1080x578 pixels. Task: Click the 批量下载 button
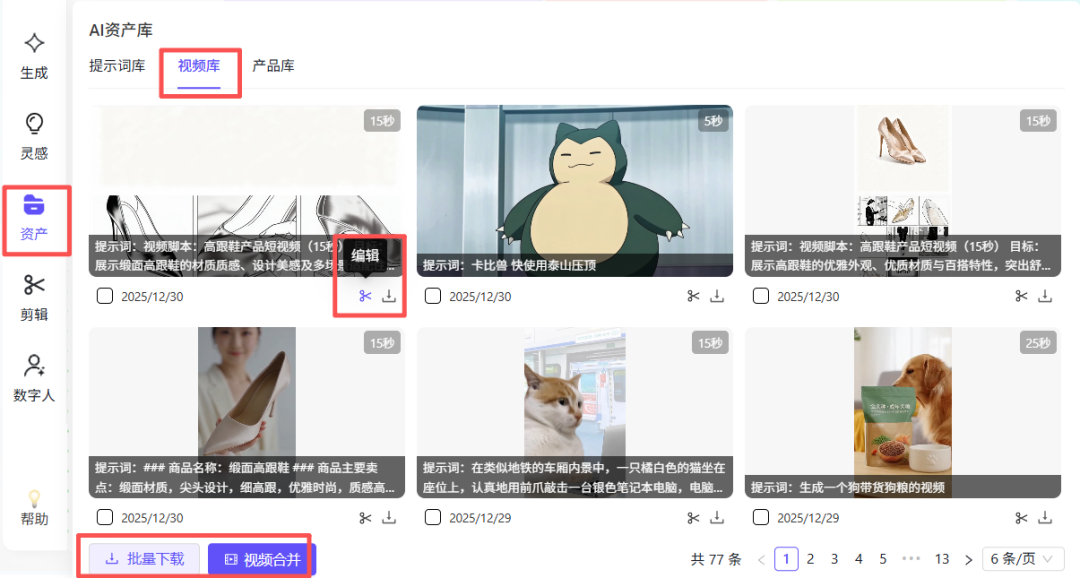pyautogui.click(x=144, y=559)
